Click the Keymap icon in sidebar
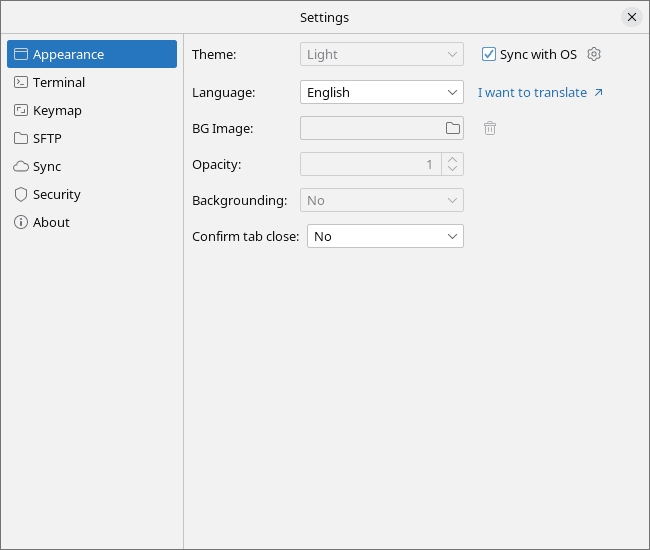 21,110
